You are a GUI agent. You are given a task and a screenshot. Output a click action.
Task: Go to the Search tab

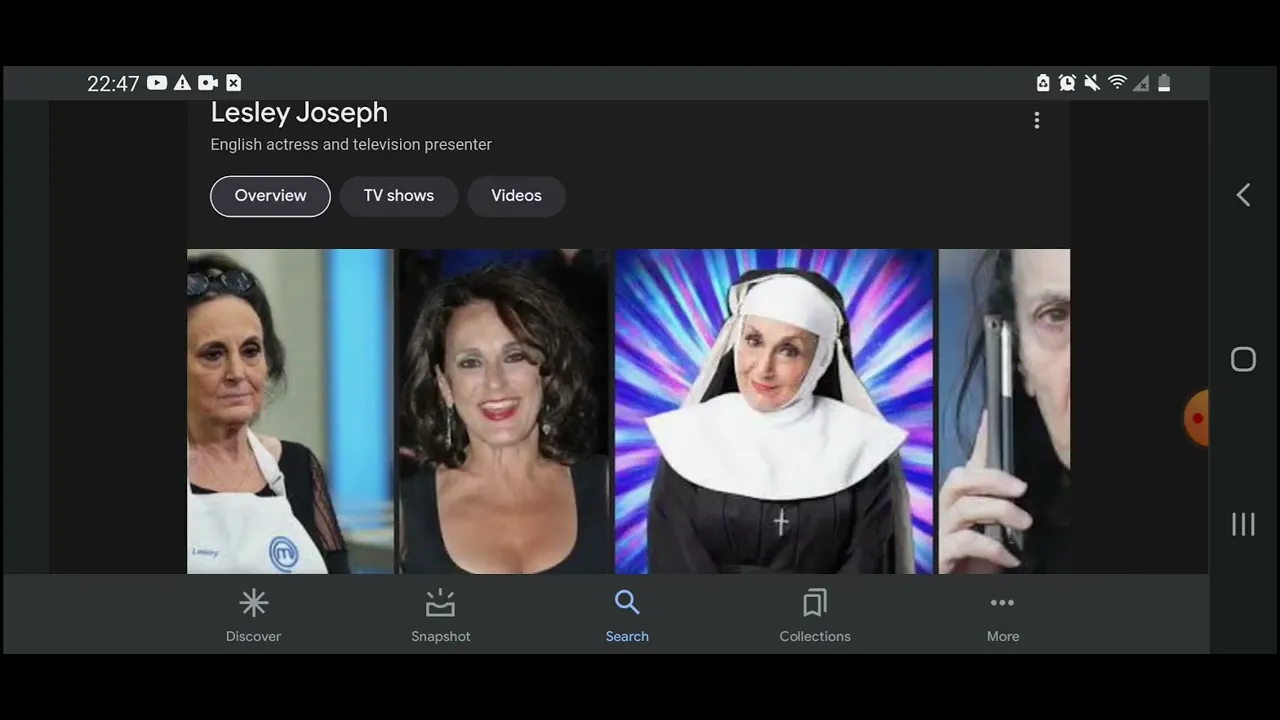(x=627, y=615)
